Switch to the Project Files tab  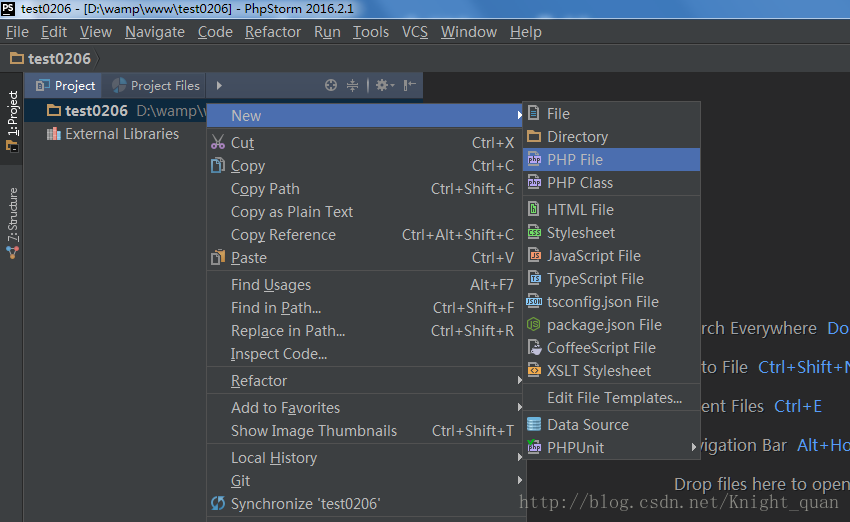click(156, 86)
